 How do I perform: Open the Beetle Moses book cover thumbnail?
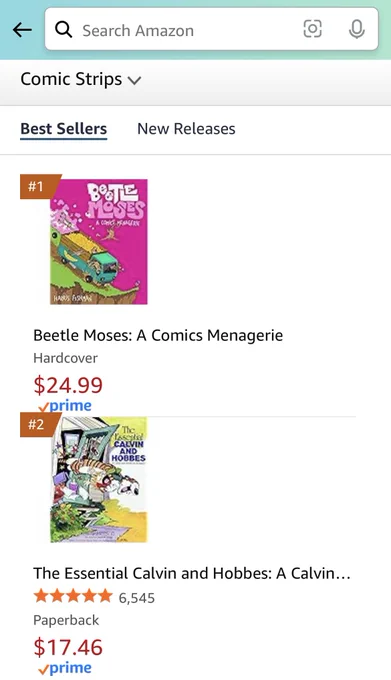point(99,242)
